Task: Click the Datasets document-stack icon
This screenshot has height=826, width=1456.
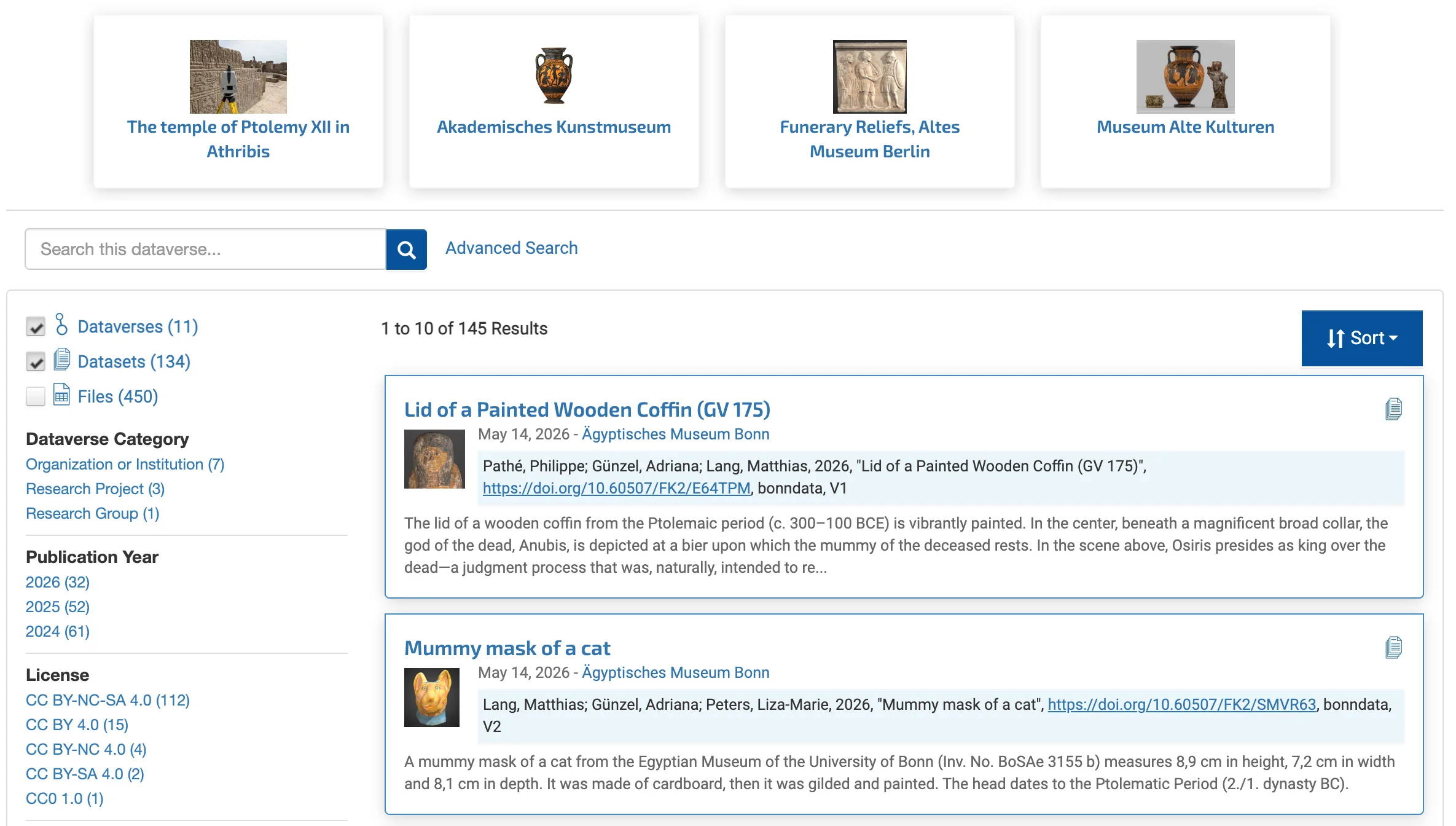Action: pyautogui.click(x=61, y=360)
